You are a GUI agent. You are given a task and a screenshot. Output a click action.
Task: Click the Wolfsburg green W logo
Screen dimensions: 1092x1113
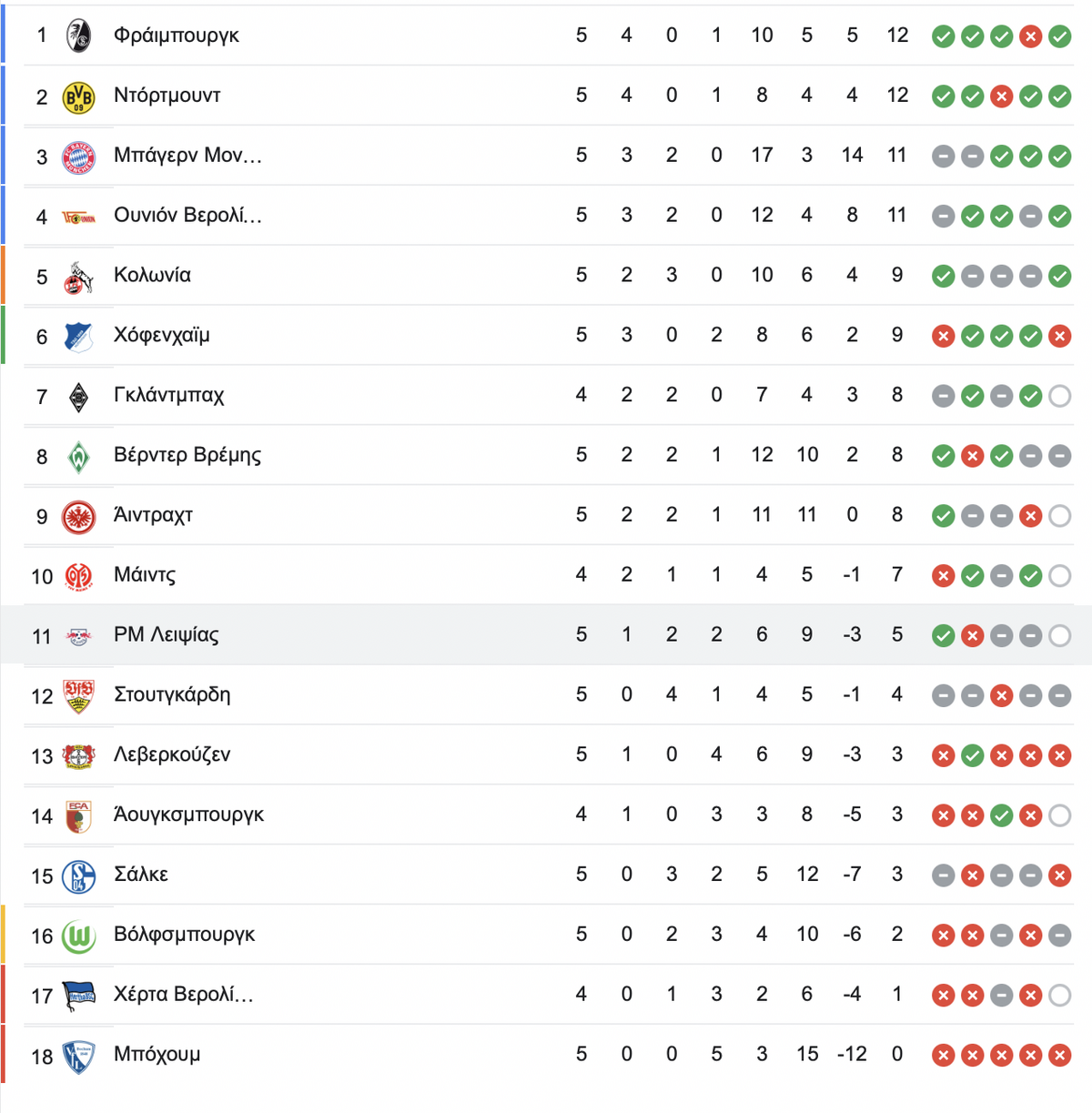pyautogui.click(x=78, y=936)
